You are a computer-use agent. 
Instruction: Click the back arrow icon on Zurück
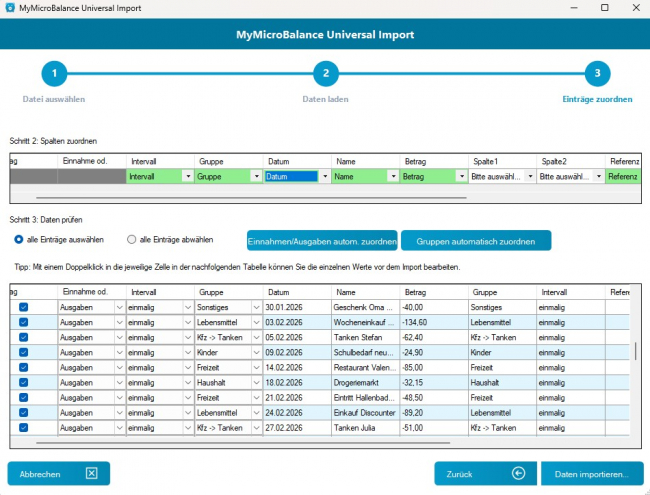[x=518, y=473]
